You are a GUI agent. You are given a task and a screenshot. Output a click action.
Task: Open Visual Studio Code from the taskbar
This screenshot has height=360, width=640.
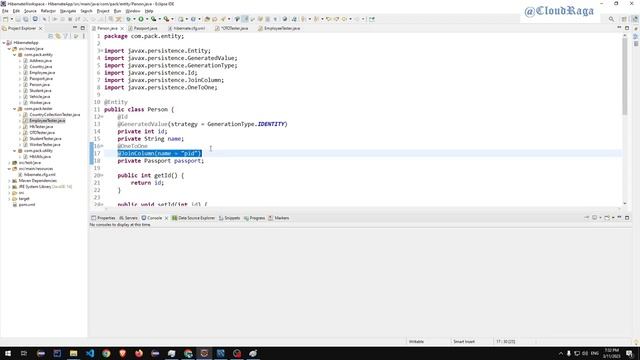[x=90, y=353]
